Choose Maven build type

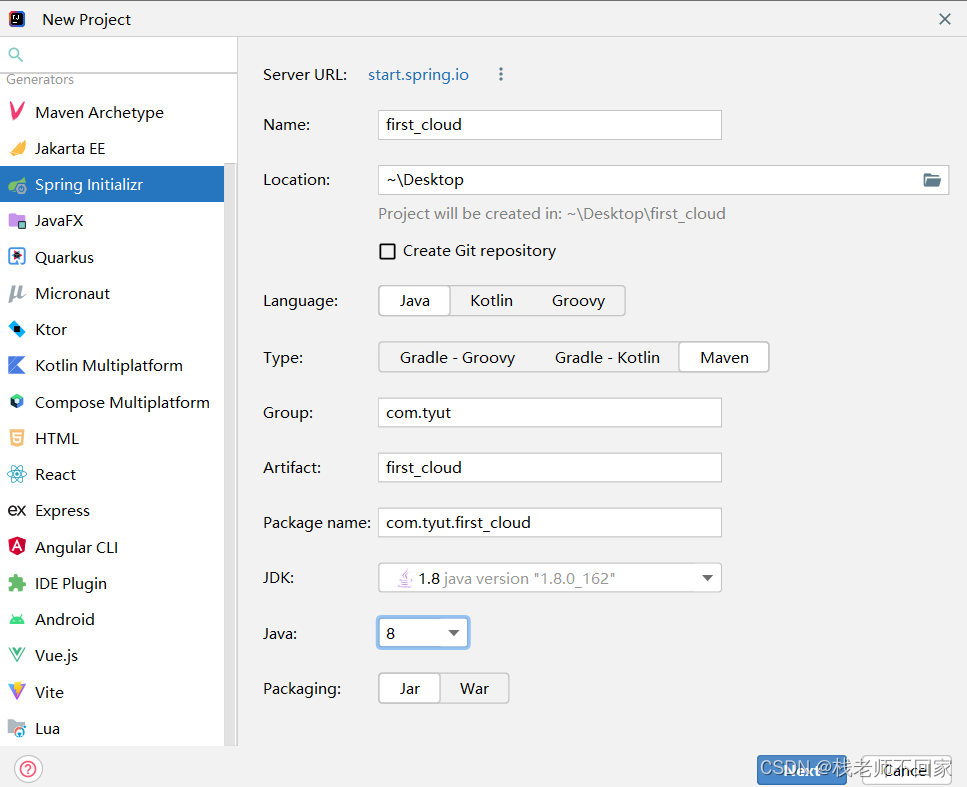(724, 358)
